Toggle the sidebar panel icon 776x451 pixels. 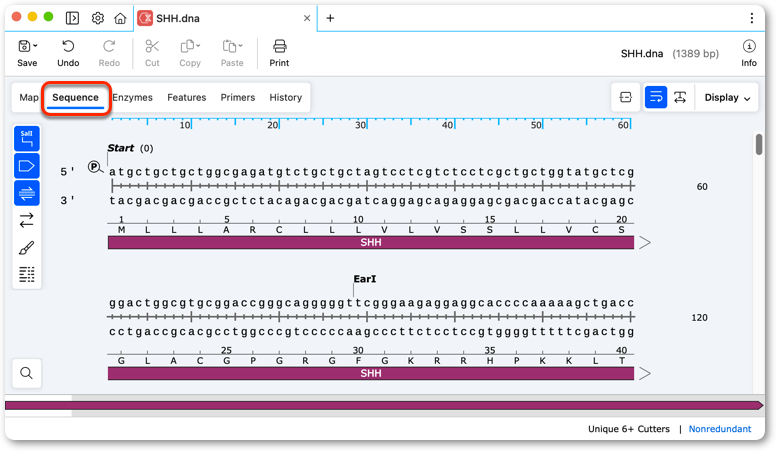point(72,18)
